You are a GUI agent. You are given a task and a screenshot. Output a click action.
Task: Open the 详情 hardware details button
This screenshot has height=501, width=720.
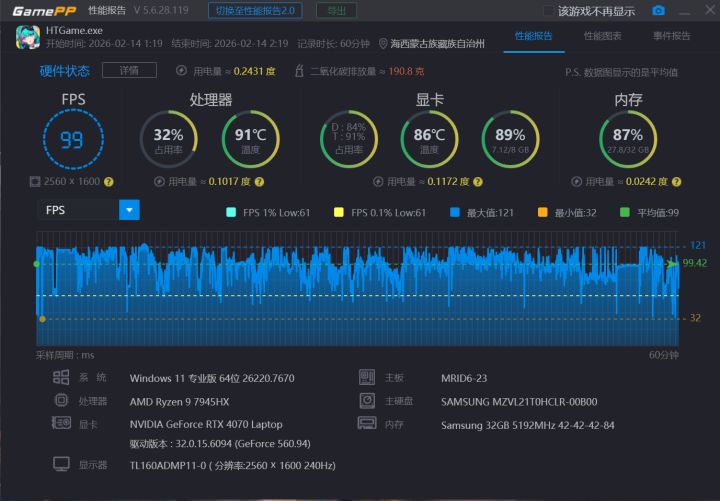click(x=129, y=70)
